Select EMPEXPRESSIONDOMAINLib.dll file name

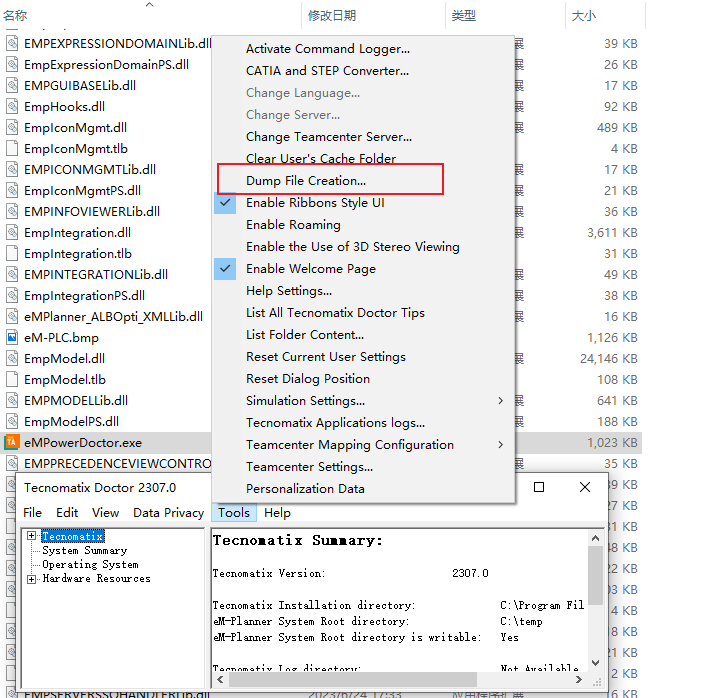click(117, 44)
